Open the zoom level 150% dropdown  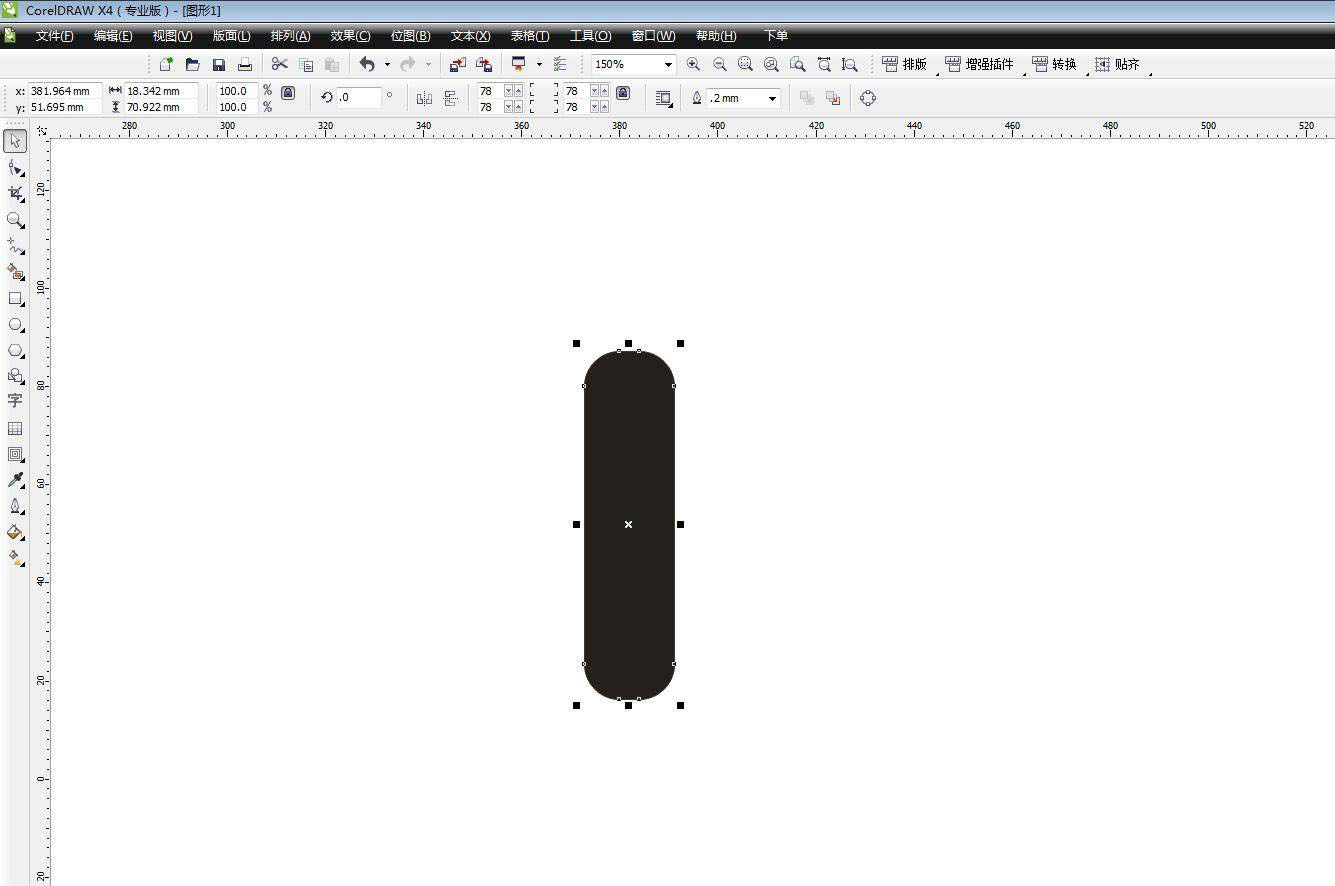(x=667, y=64)
